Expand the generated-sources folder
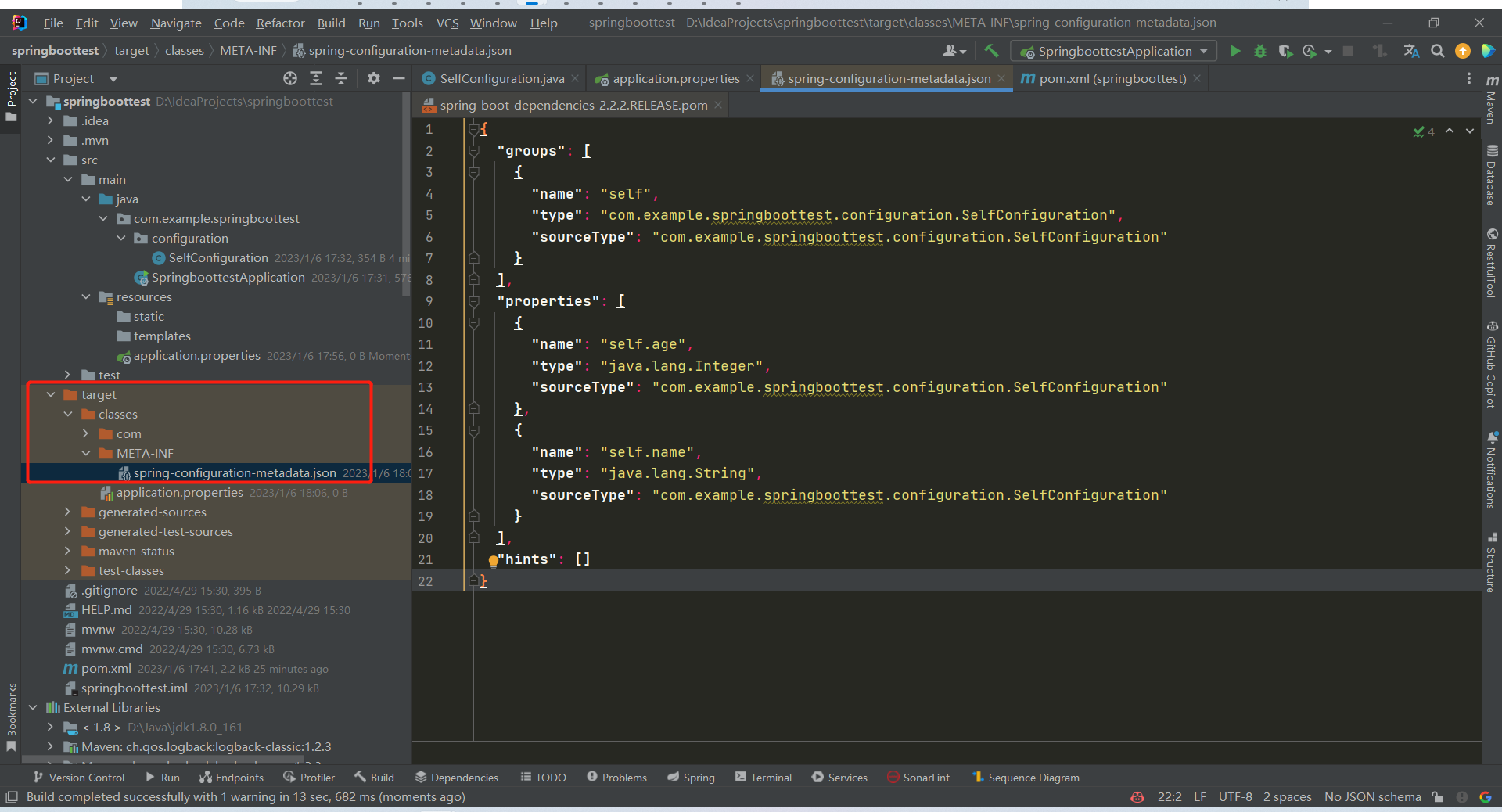The width and height of the screenshot is (1502, 812). coord(68,512)
